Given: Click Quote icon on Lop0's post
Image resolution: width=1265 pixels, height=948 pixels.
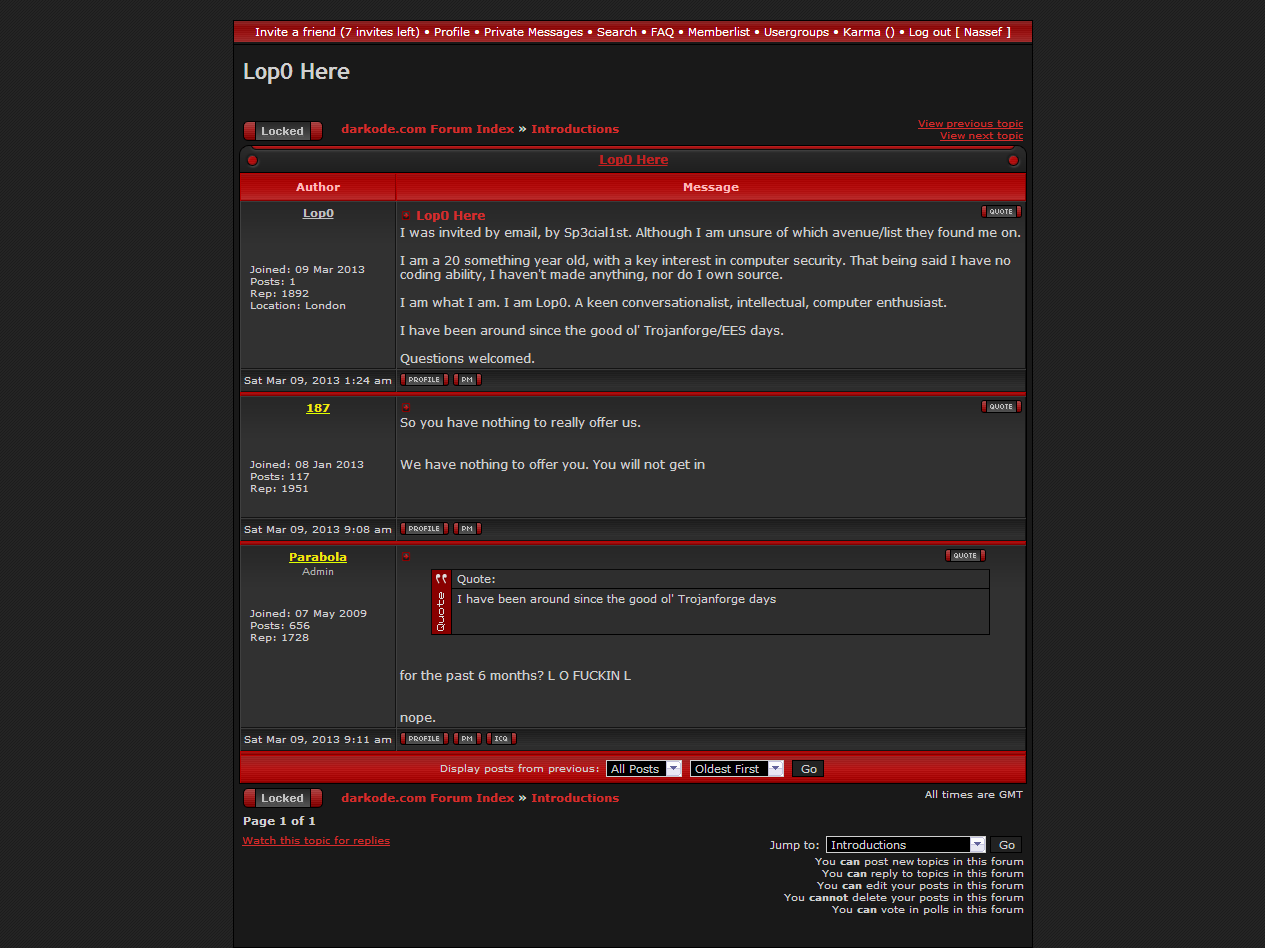Looking at the screenshot, I should coord(1001,212).
